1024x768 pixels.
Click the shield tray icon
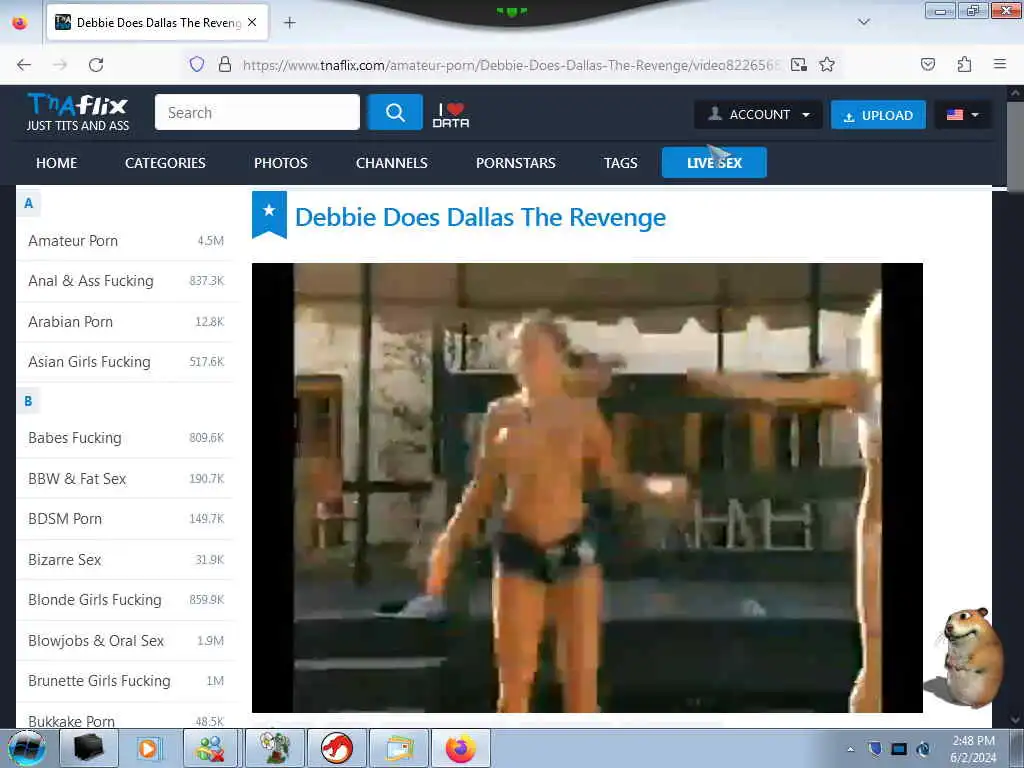[x=874, y=748]
